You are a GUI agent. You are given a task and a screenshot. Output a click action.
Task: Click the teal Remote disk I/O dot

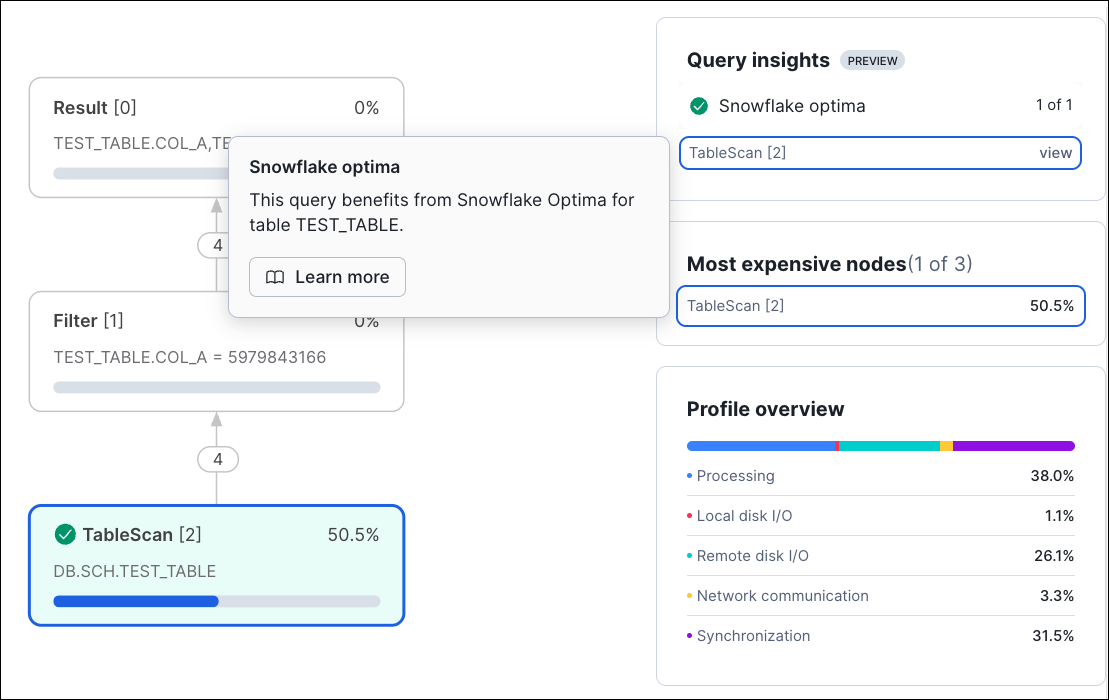click(x=690, y=556)
